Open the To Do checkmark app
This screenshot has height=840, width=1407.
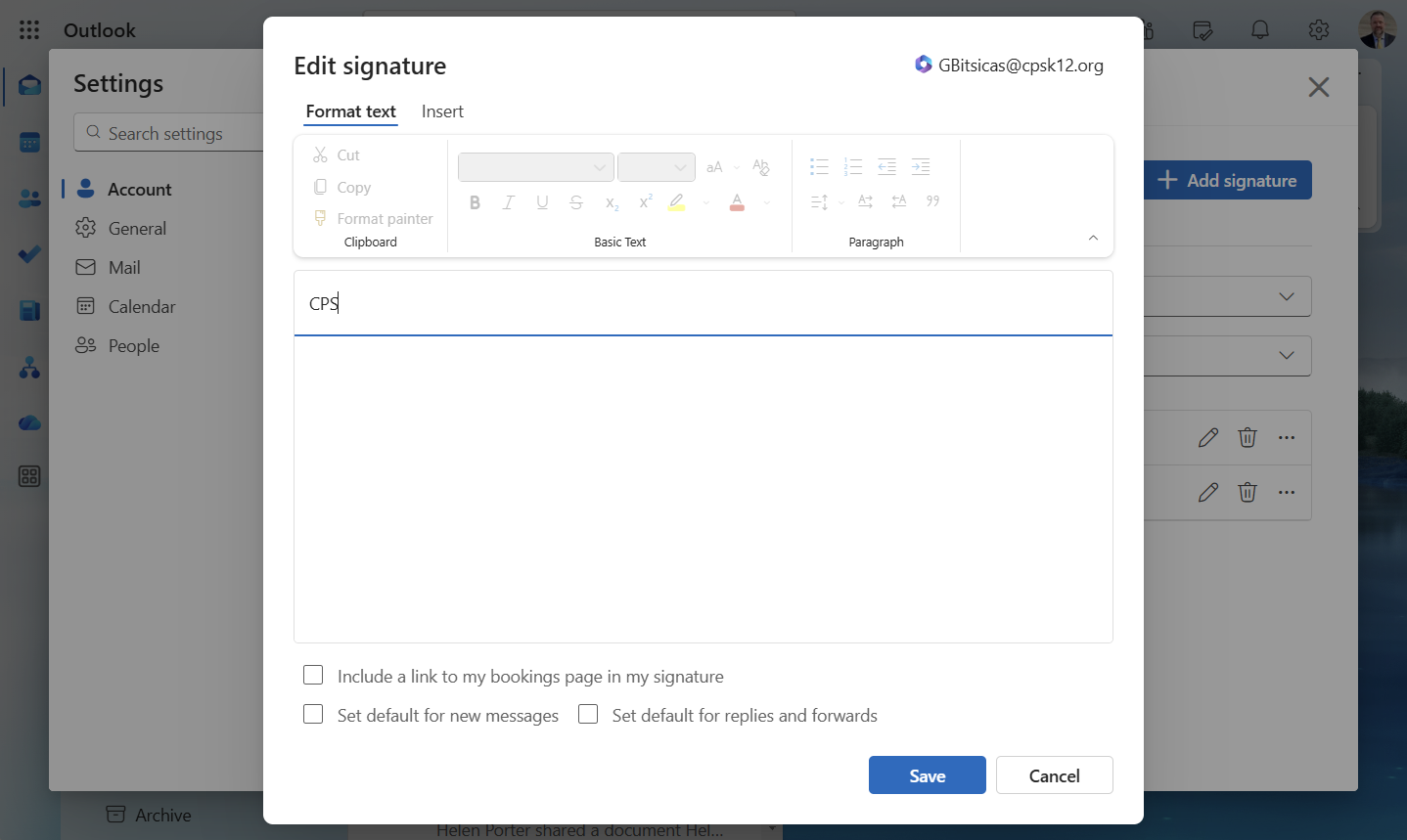pyautogui.click(x=29, y=254)
